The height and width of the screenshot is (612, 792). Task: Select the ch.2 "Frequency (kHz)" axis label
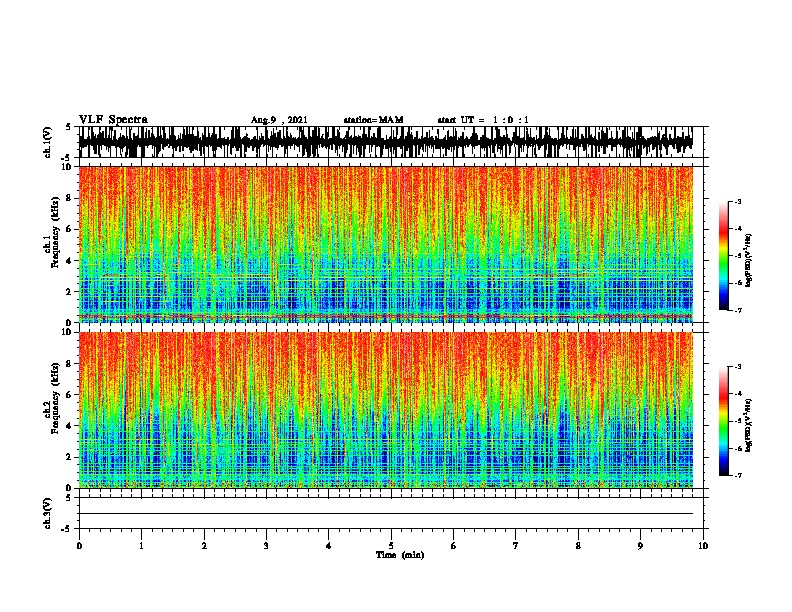click(x=55, y=398)
